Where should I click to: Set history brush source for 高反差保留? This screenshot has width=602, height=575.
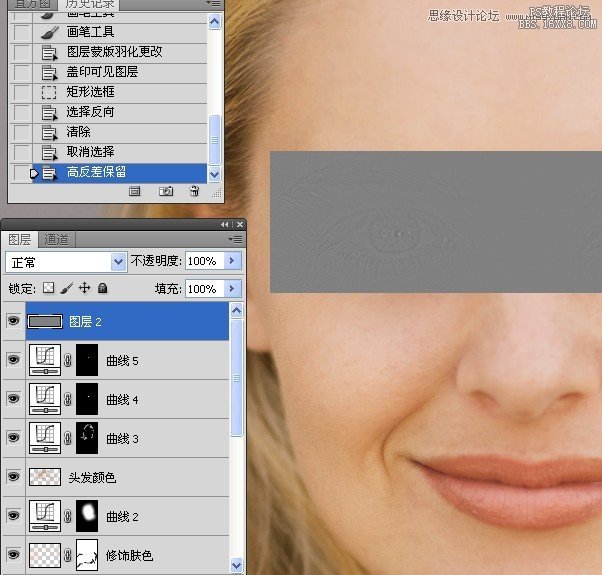pos(20,173)
